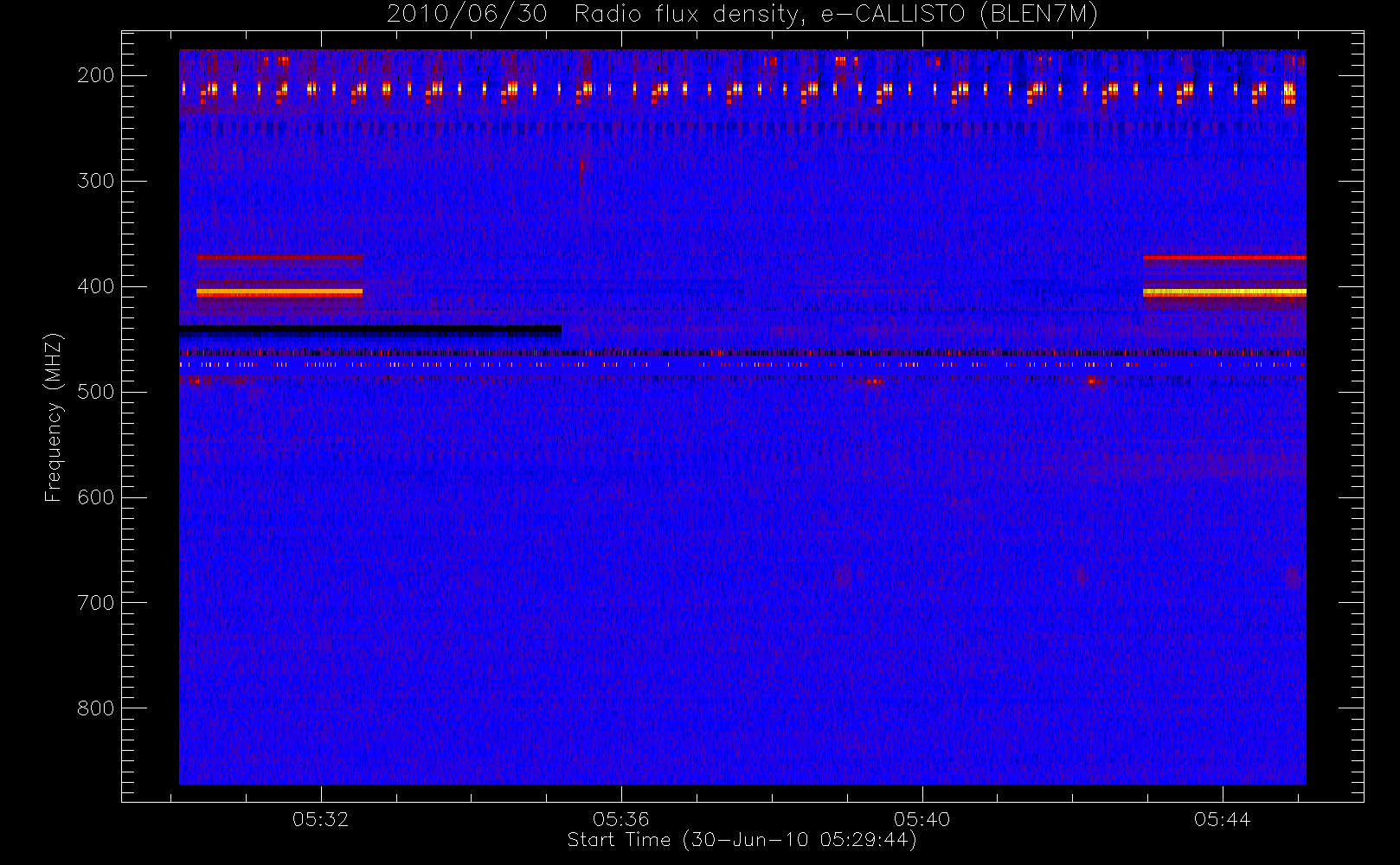Click the 400 frequency tick label

coord(96,286)
